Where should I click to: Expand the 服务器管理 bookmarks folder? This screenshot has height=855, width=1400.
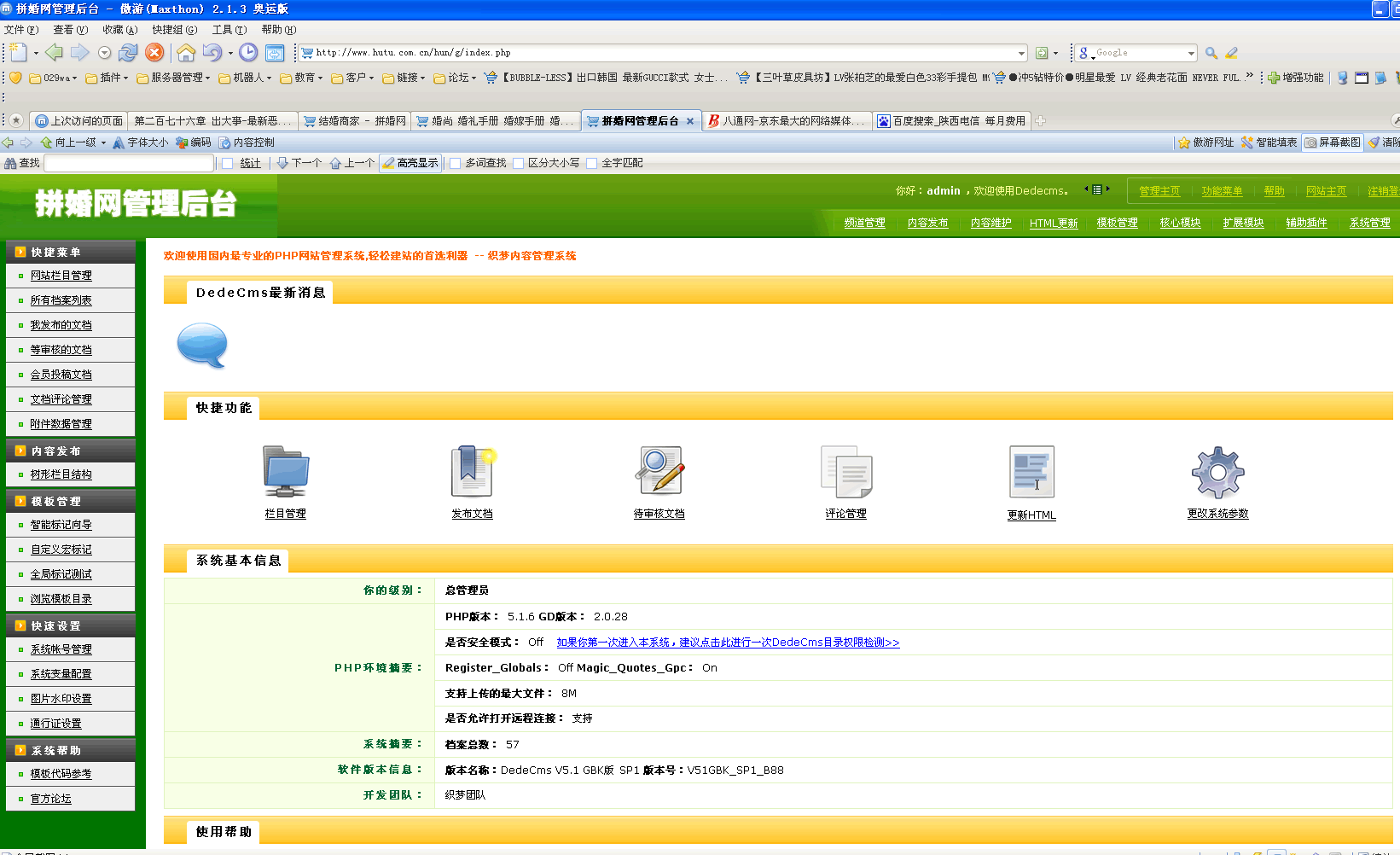tap(173, 78)
